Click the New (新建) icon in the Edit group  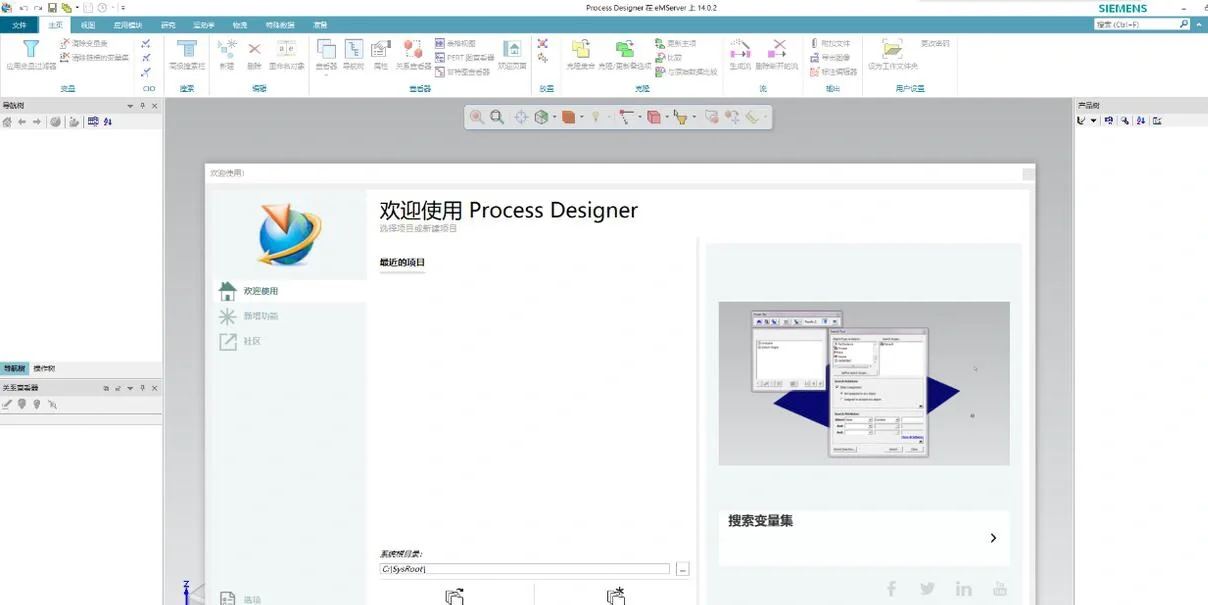click(228, 46)
